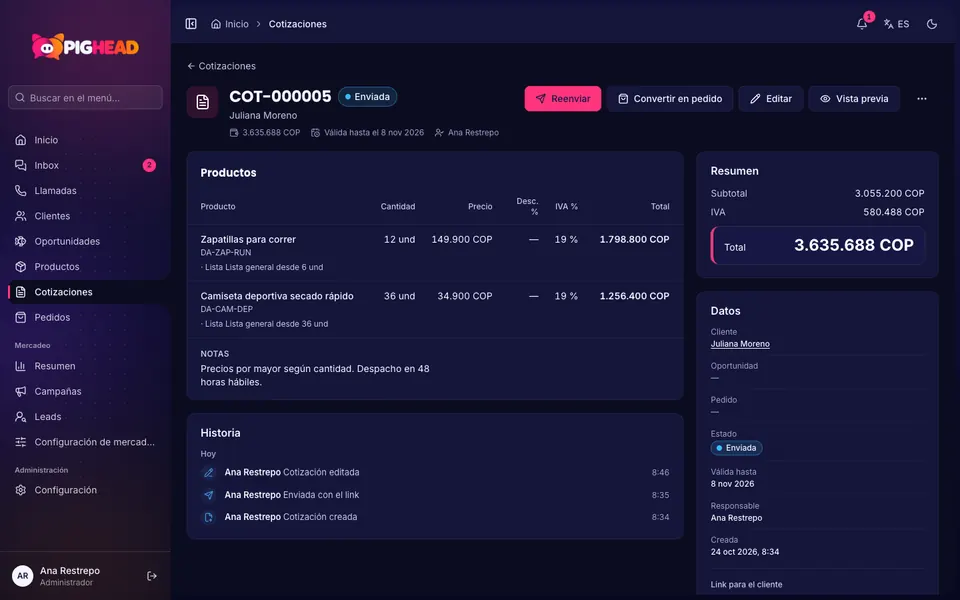Click the Ana Restrepo user profile avatar
960x600 pixels.
point(23,576)
